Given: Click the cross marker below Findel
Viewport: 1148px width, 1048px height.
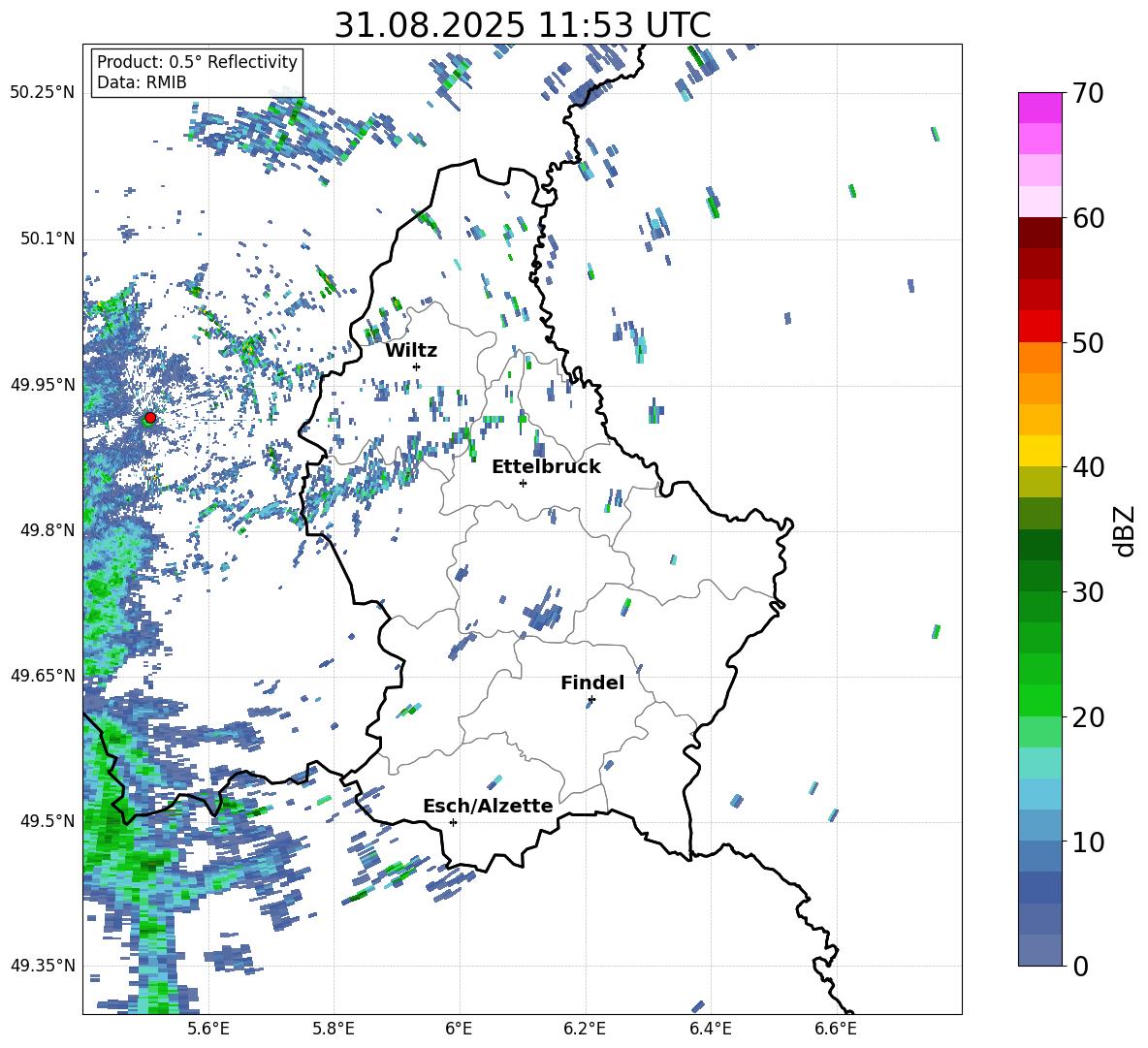Looking at the screenshot, I should (591, 700).
